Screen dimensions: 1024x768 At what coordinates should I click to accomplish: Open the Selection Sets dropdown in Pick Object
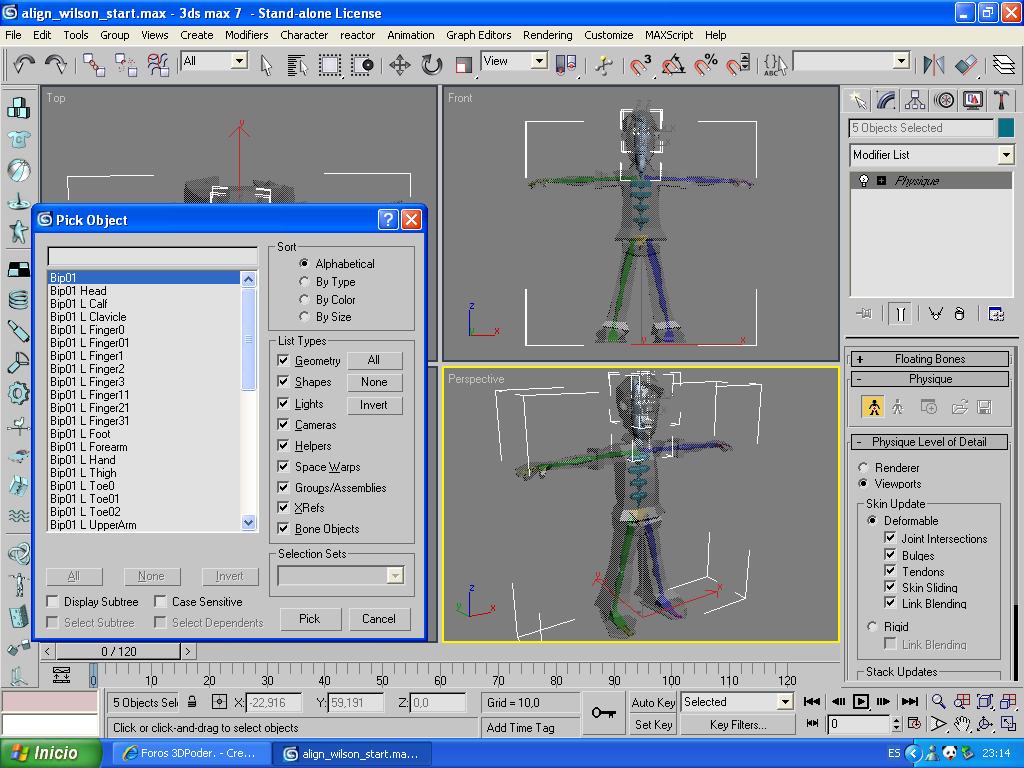pos(394,575)
